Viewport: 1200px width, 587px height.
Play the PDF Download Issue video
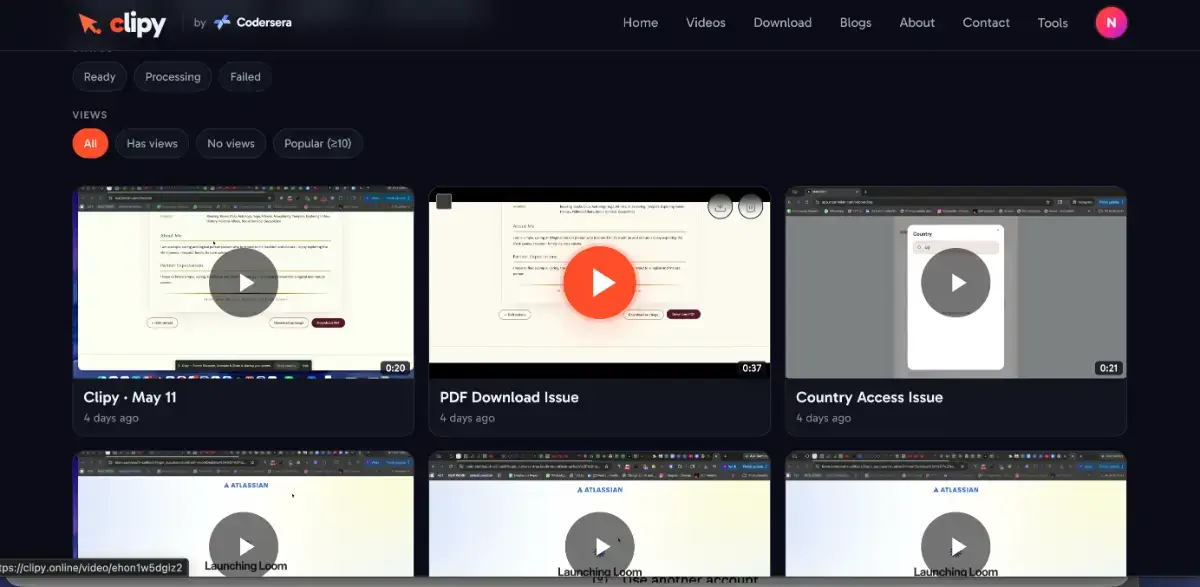[599, 283]
